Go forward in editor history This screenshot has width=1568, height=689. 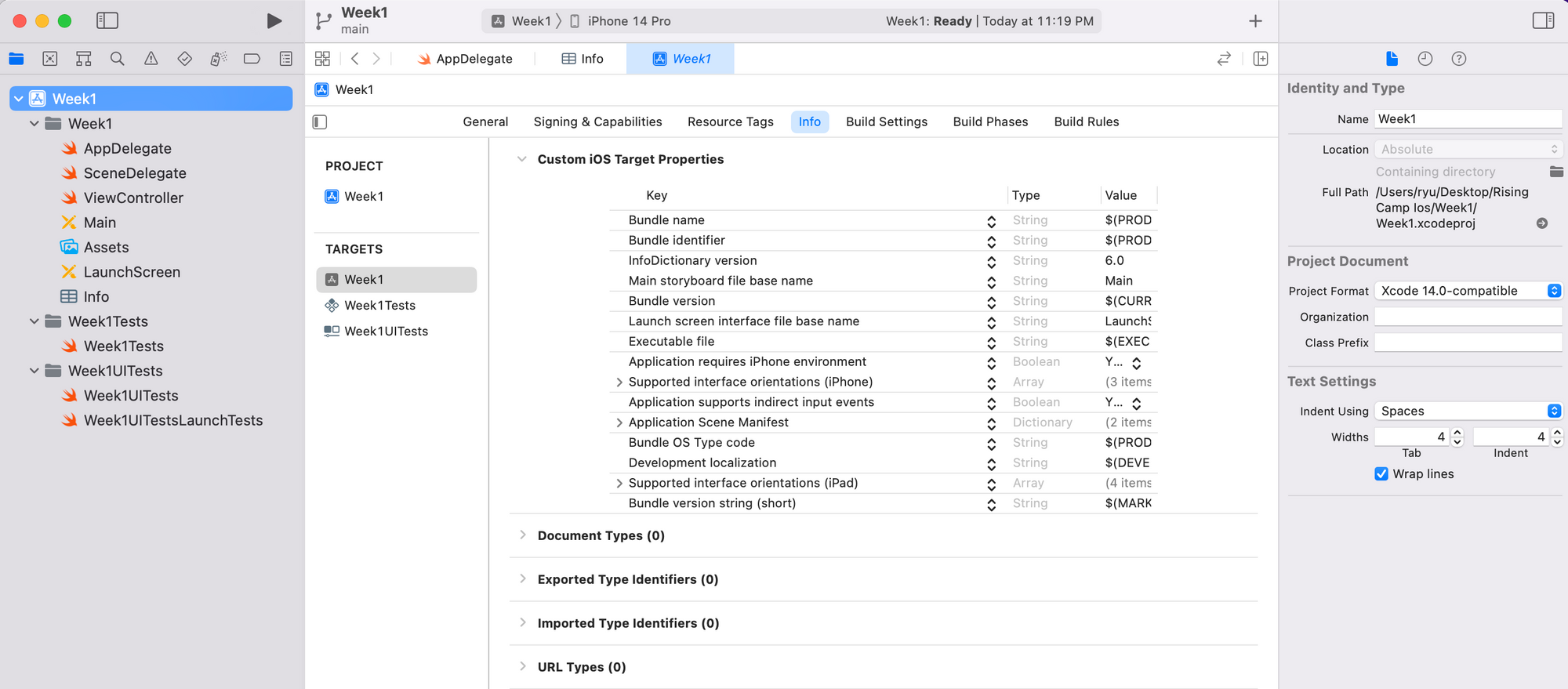point(376,59)
